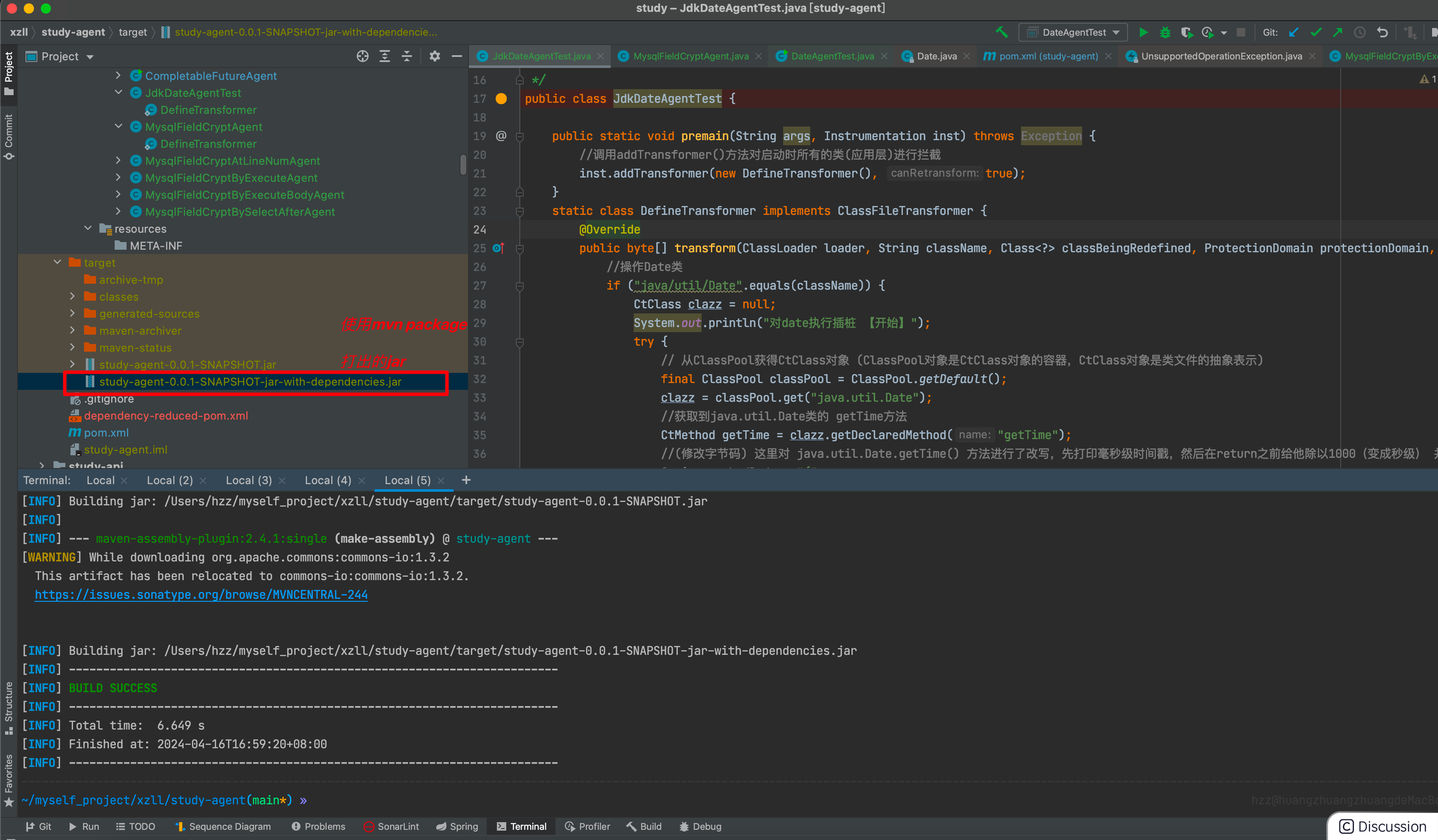Open the Commit tool window from left stripe
This screenshot has height=840, width=1438.
point(8,137)
